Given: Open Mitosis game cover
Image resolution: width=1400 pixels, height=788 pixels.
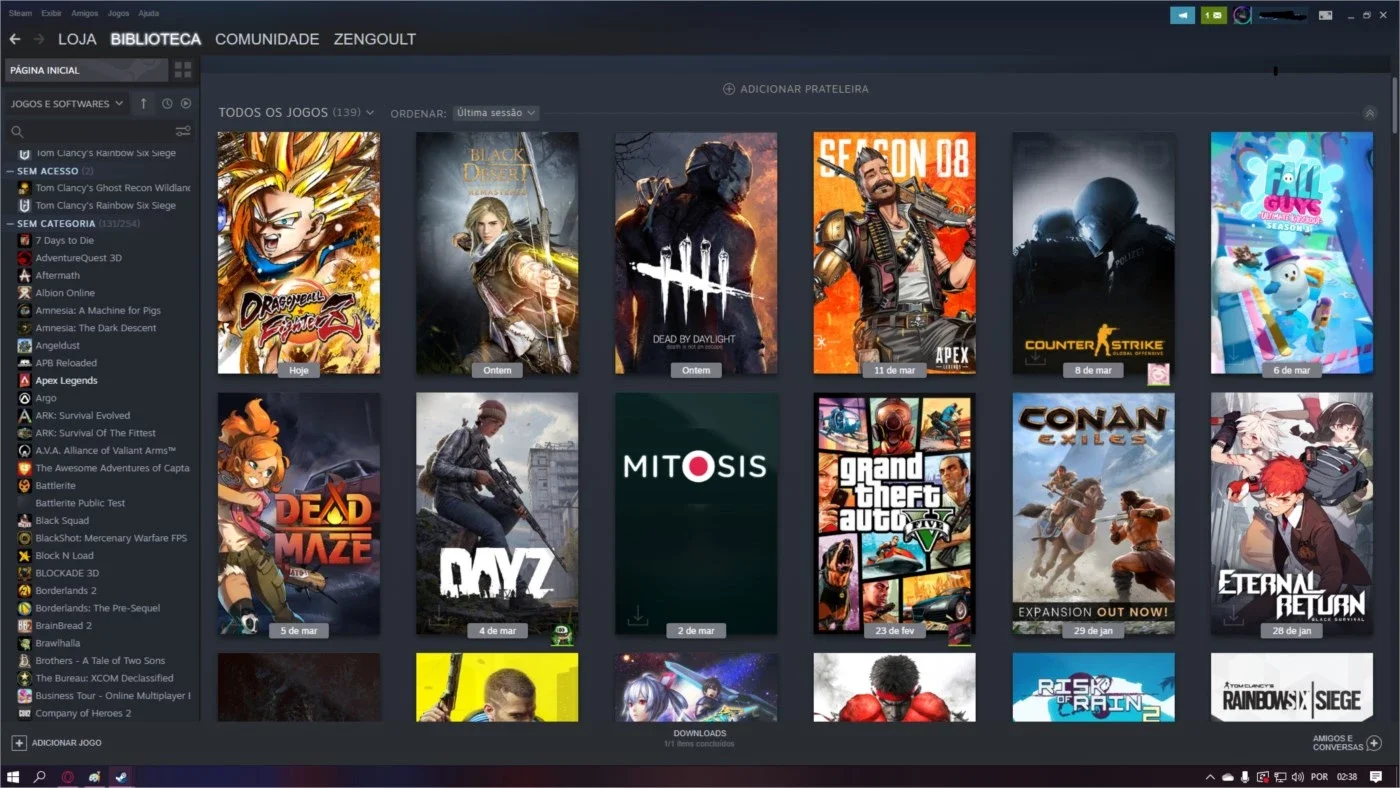Looking at the screenshot, I should point(696,513).
